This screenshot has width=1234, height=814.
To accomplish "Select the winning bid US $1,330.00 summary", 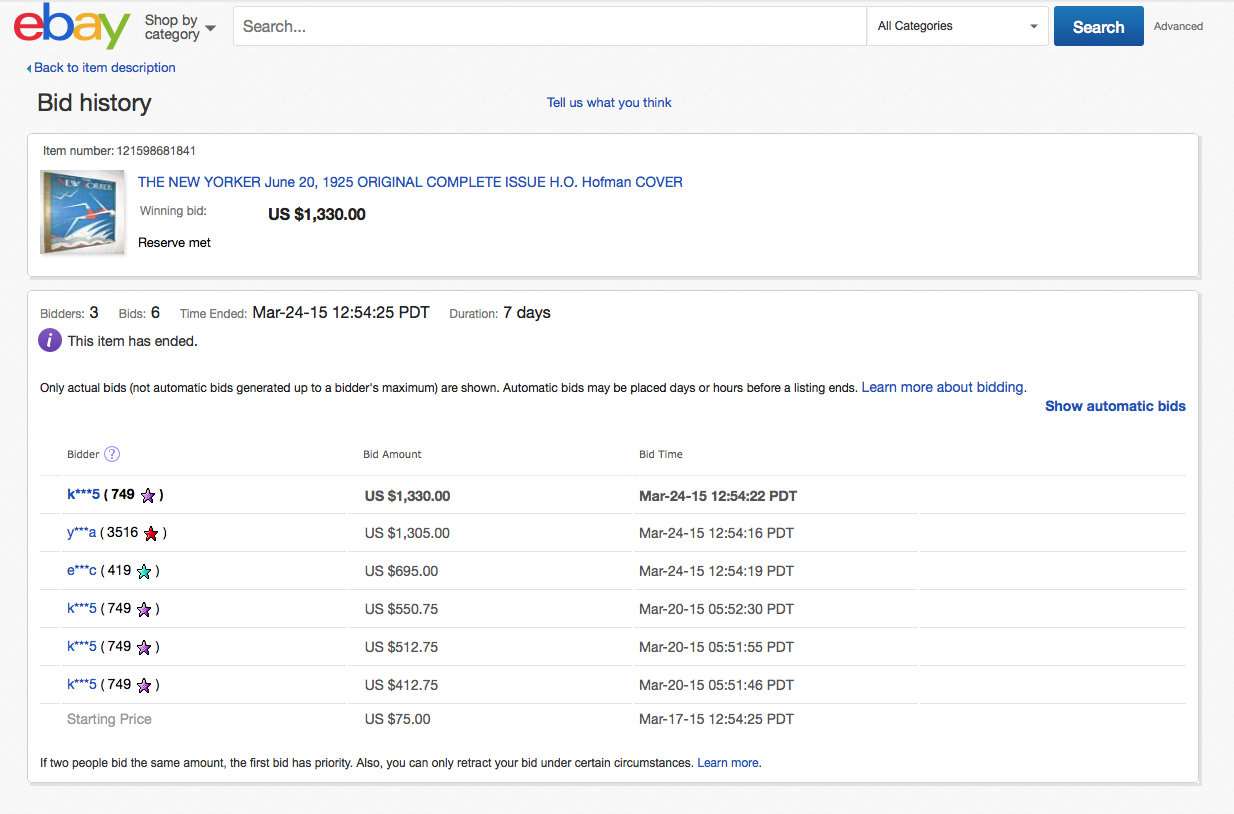I will point(317,214).
